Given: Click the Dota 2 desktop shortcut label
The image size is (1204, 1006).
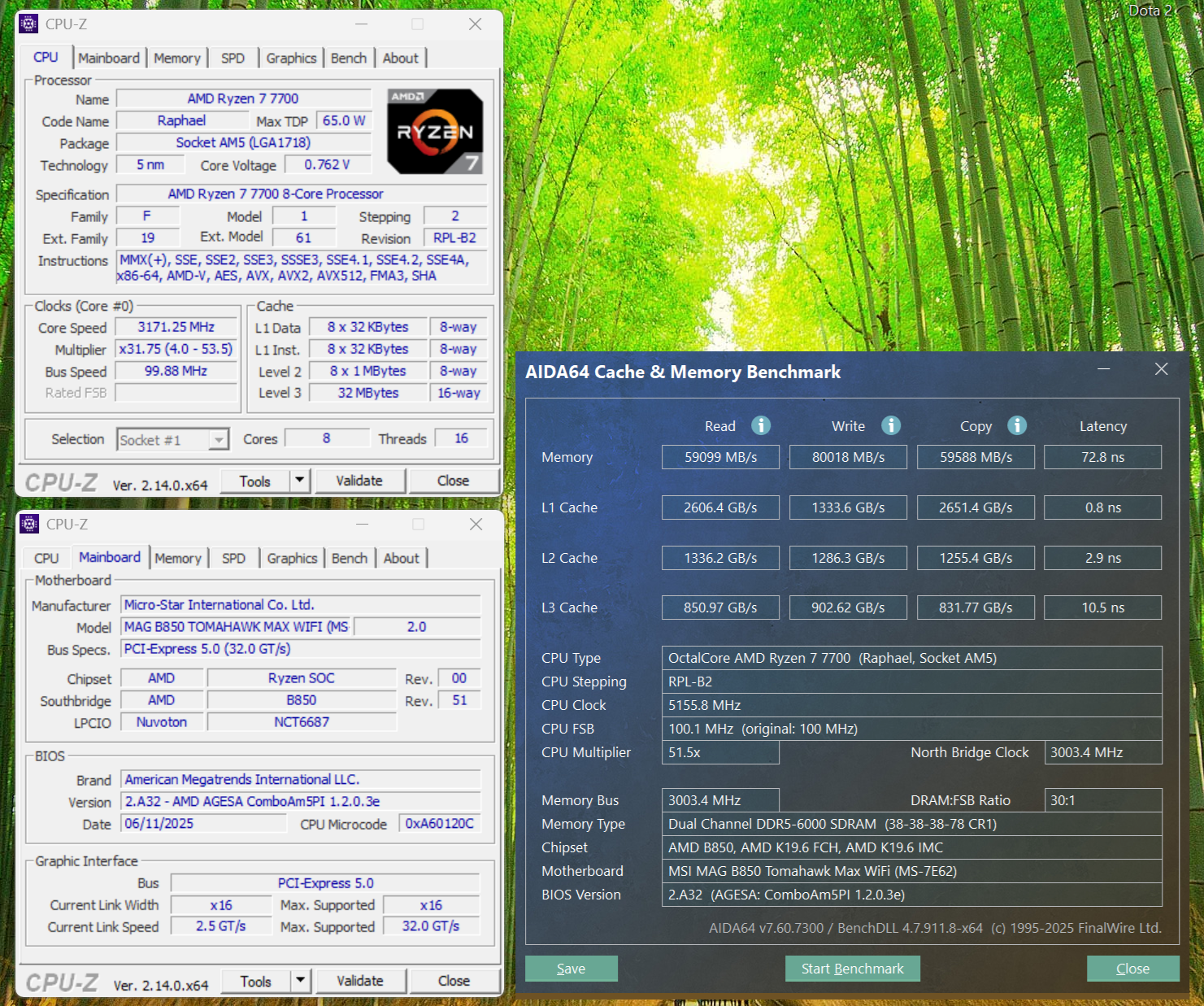Looking at the screenshot, I should pyautogui.click(x=1150, y=11).
